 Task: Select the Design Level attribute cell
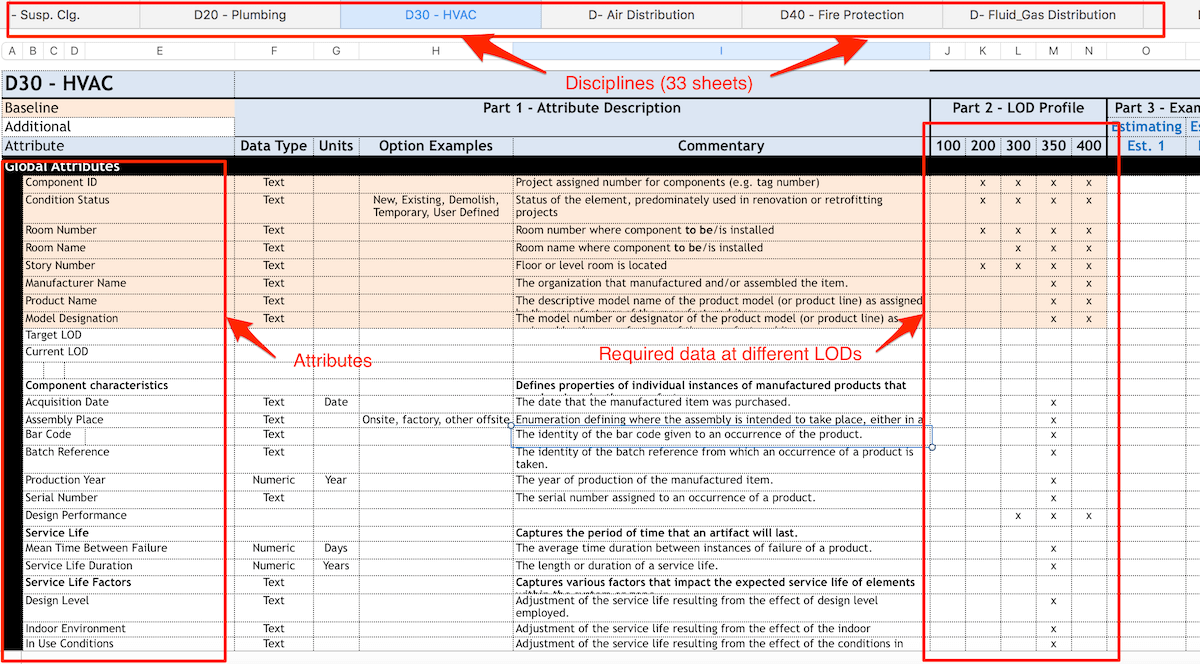click(129, 606)
